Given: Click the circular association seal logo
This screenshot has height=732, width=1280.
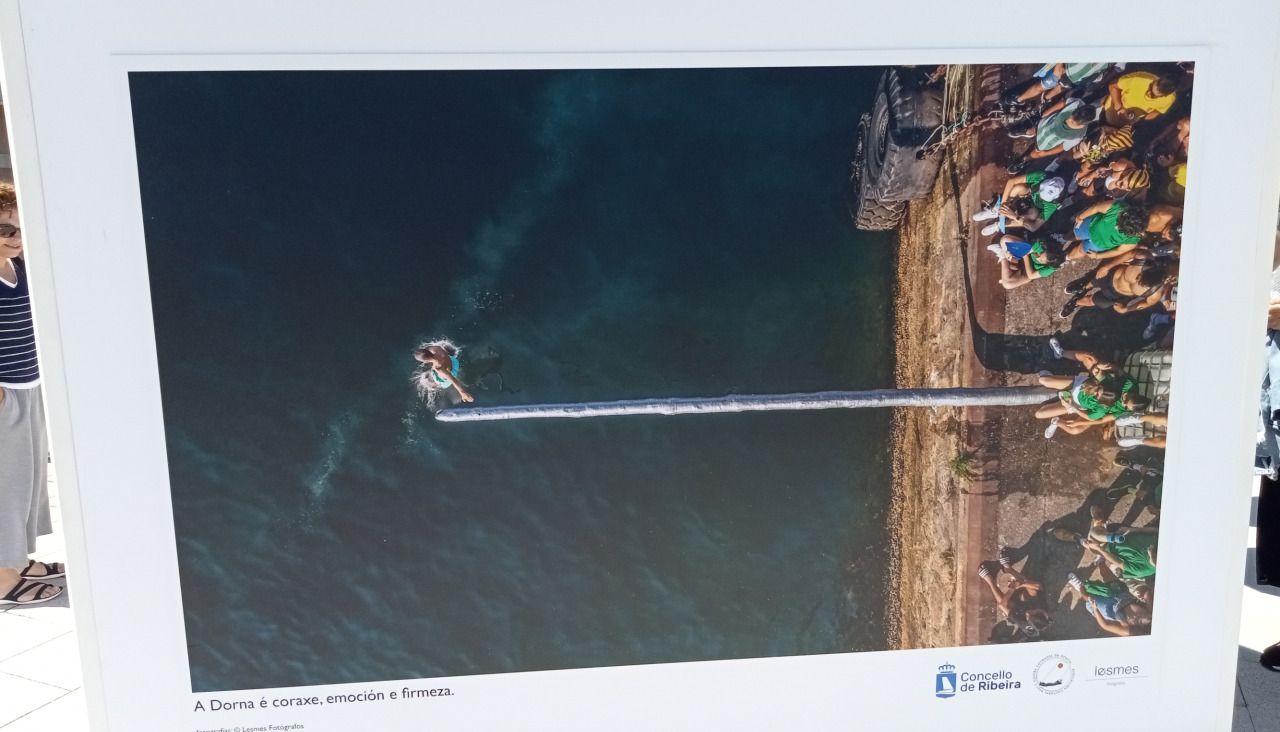Looking at the screenshot, I should 1053,674.
